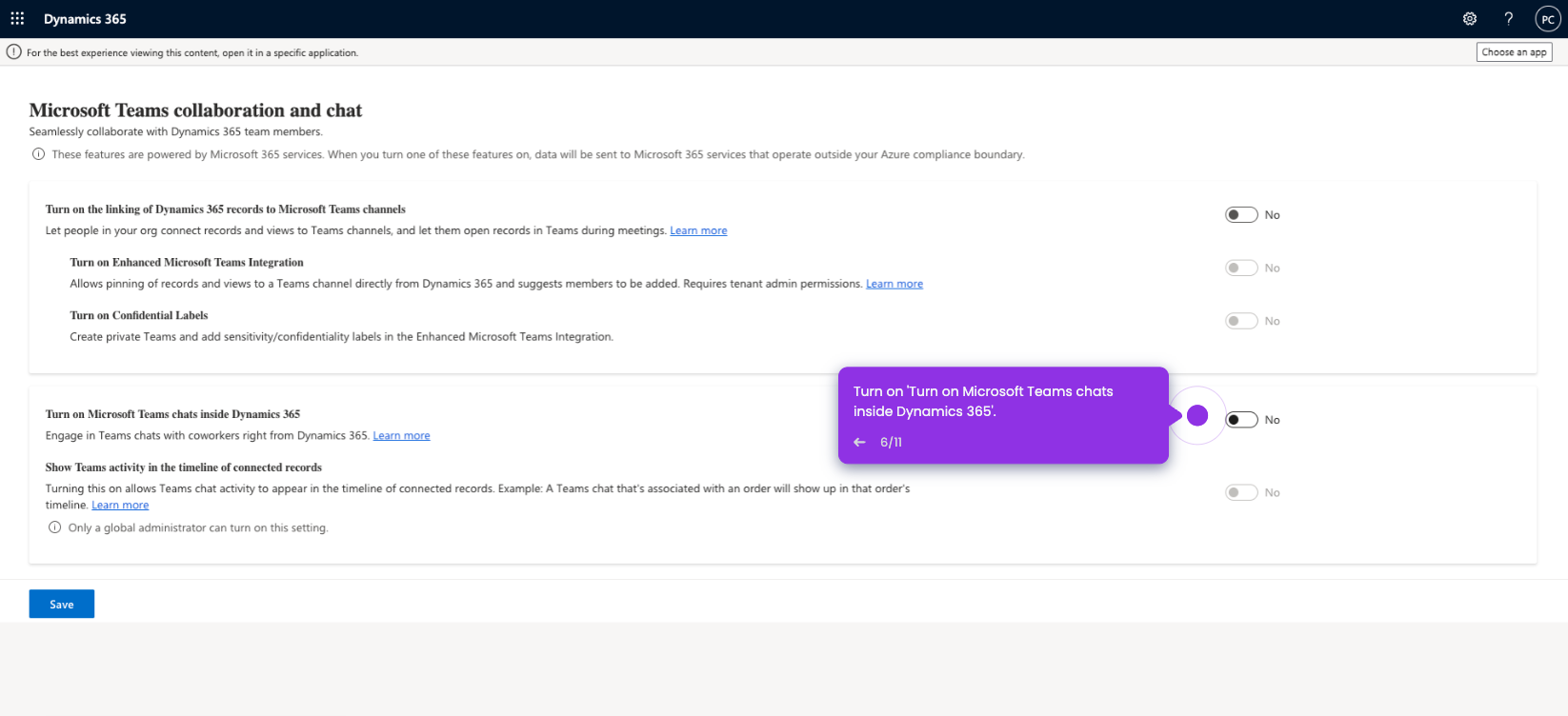Image resolution: width=1568 pixels, height=716 pixels.
Task: Turn on Microsoft Teams chats inside Dynamics 365 switch
Action: click(x=1241, y=420)
